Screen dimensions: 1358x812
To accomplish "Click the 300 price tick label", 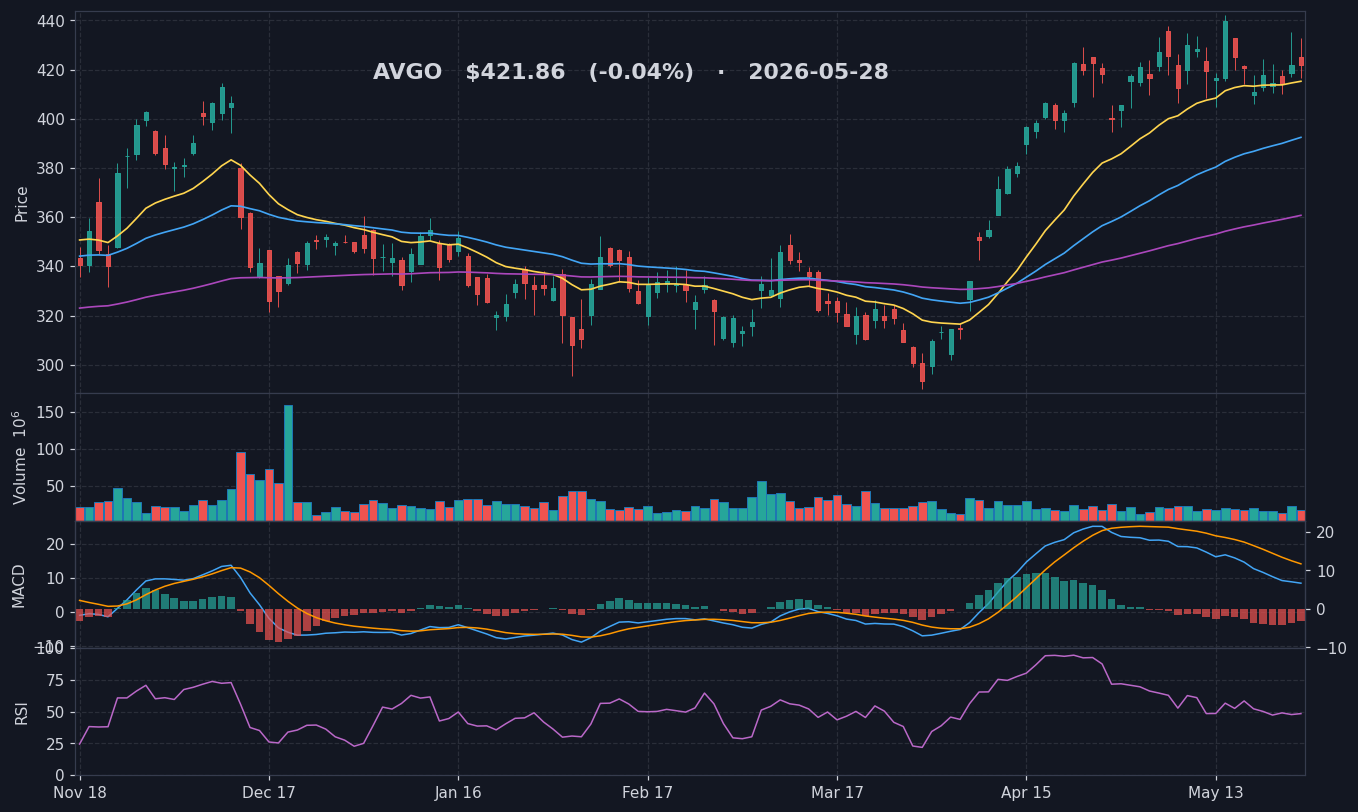I will coord(50,365).
